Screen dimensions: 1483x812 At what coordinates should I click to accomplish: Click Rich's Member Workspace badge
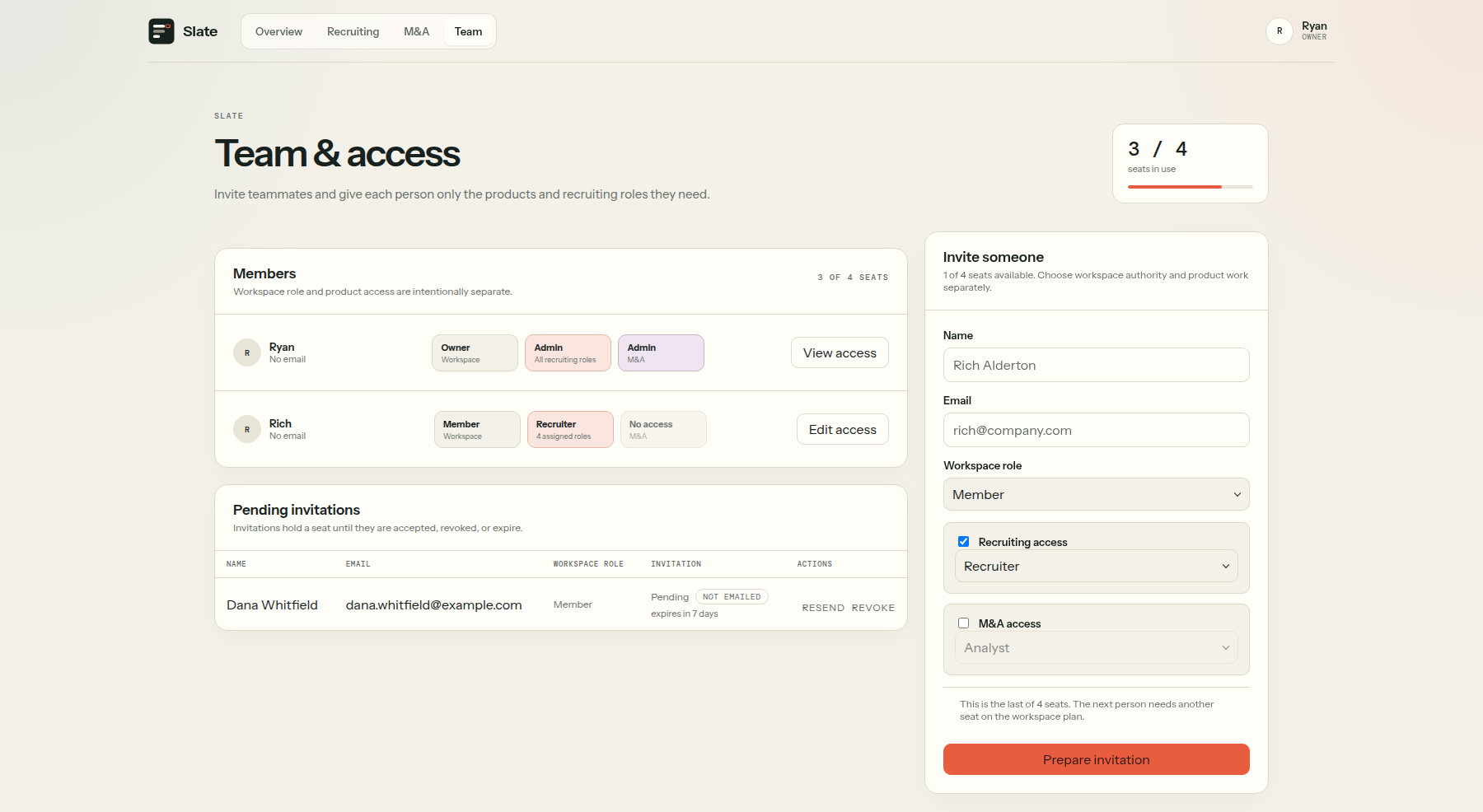click(x=477, y=429)
